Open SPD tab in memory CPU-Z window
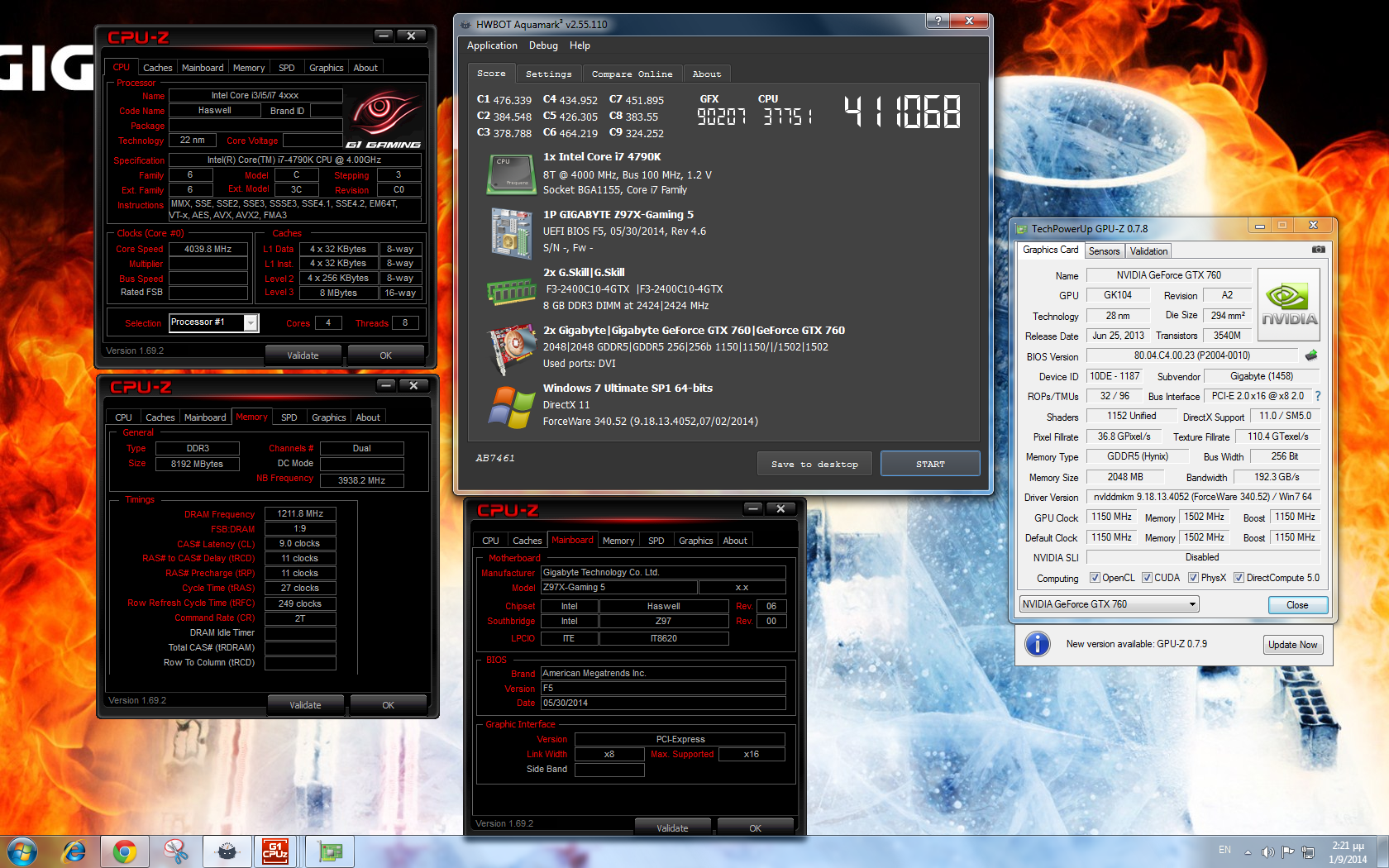Screen dimensions: 1389x868 289,417
